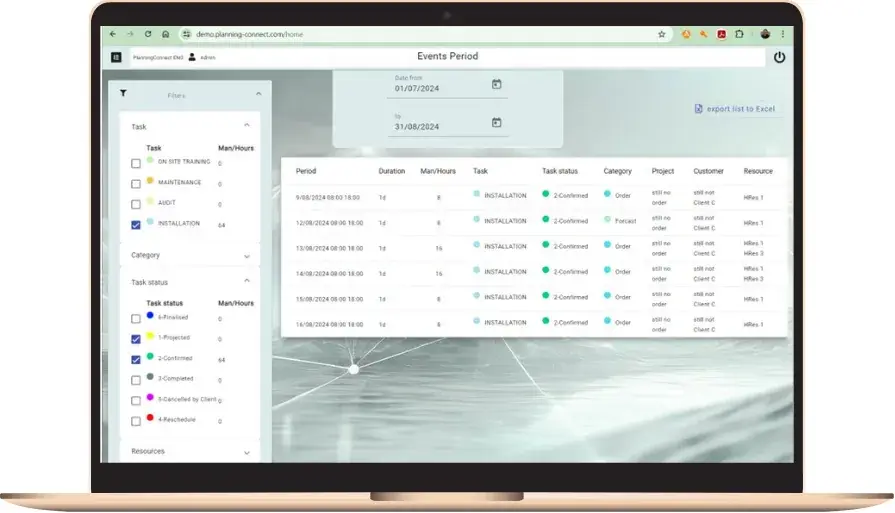The image size is (895, 513).
Task: Sort by the Man/Hours table column header
Action: [x=438, y=171]
